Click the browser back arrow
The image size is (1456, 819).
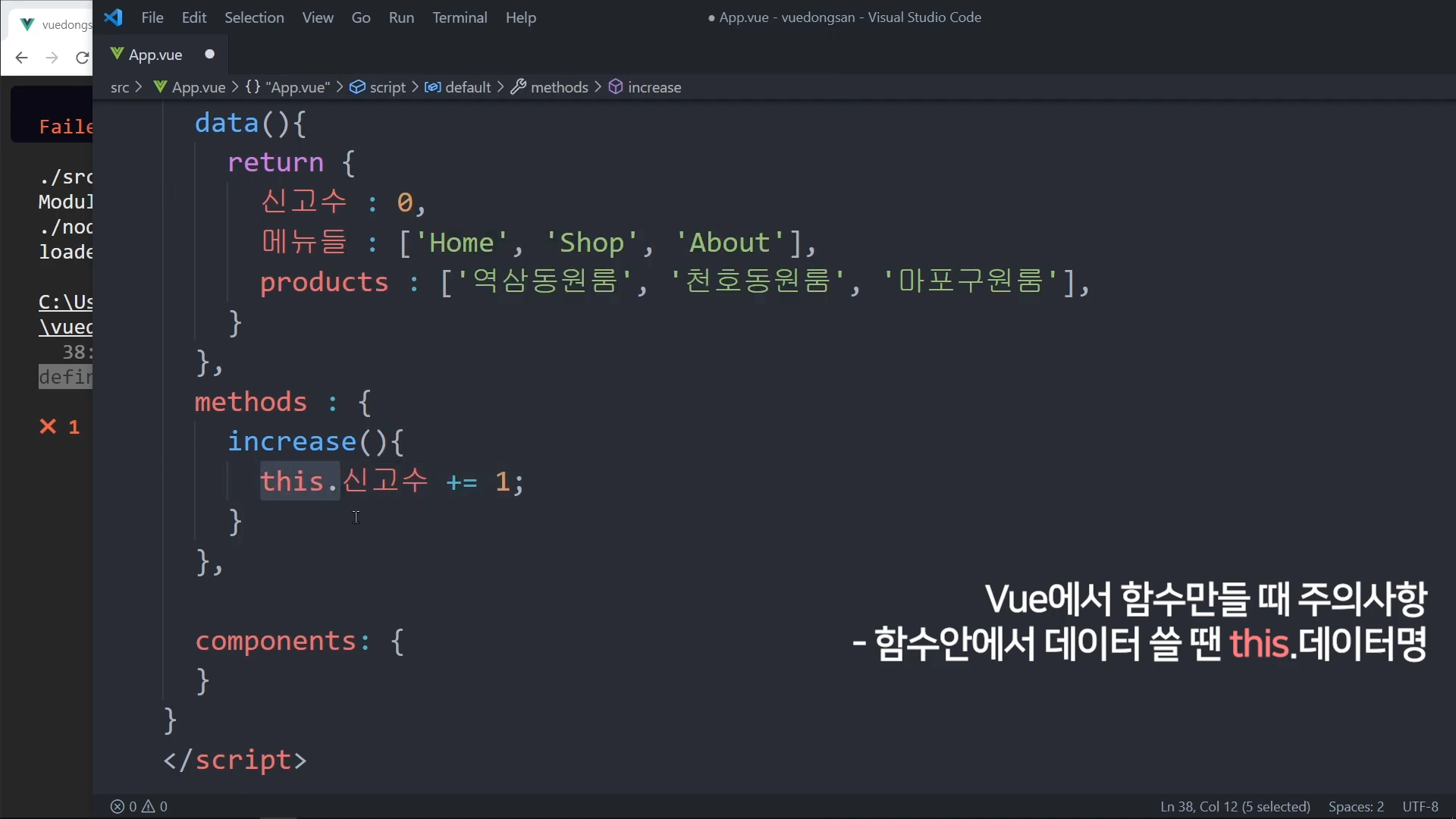(x=21, y=58)
